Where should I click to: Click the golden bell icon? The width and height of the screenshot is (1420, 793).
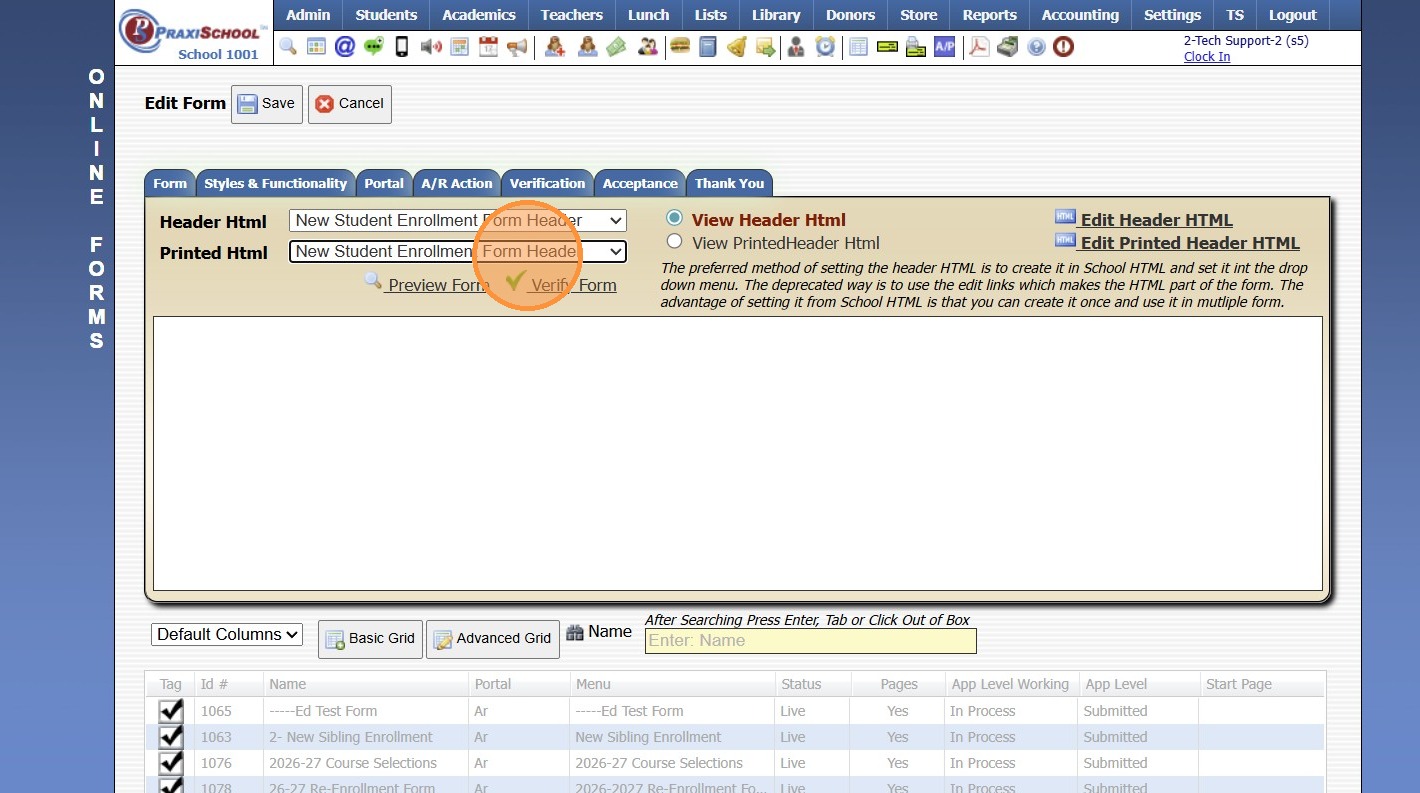(x=737, y=46)
